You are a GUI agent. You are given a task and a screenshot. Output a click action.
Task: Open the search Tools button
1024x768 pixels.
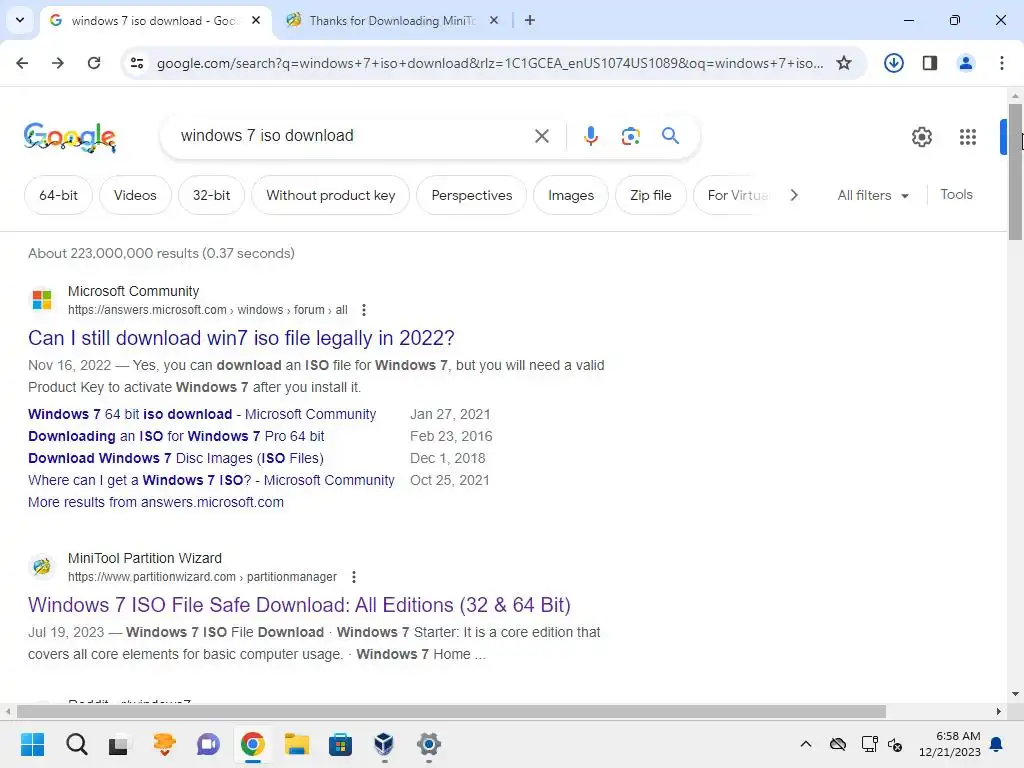pos(956,195)
